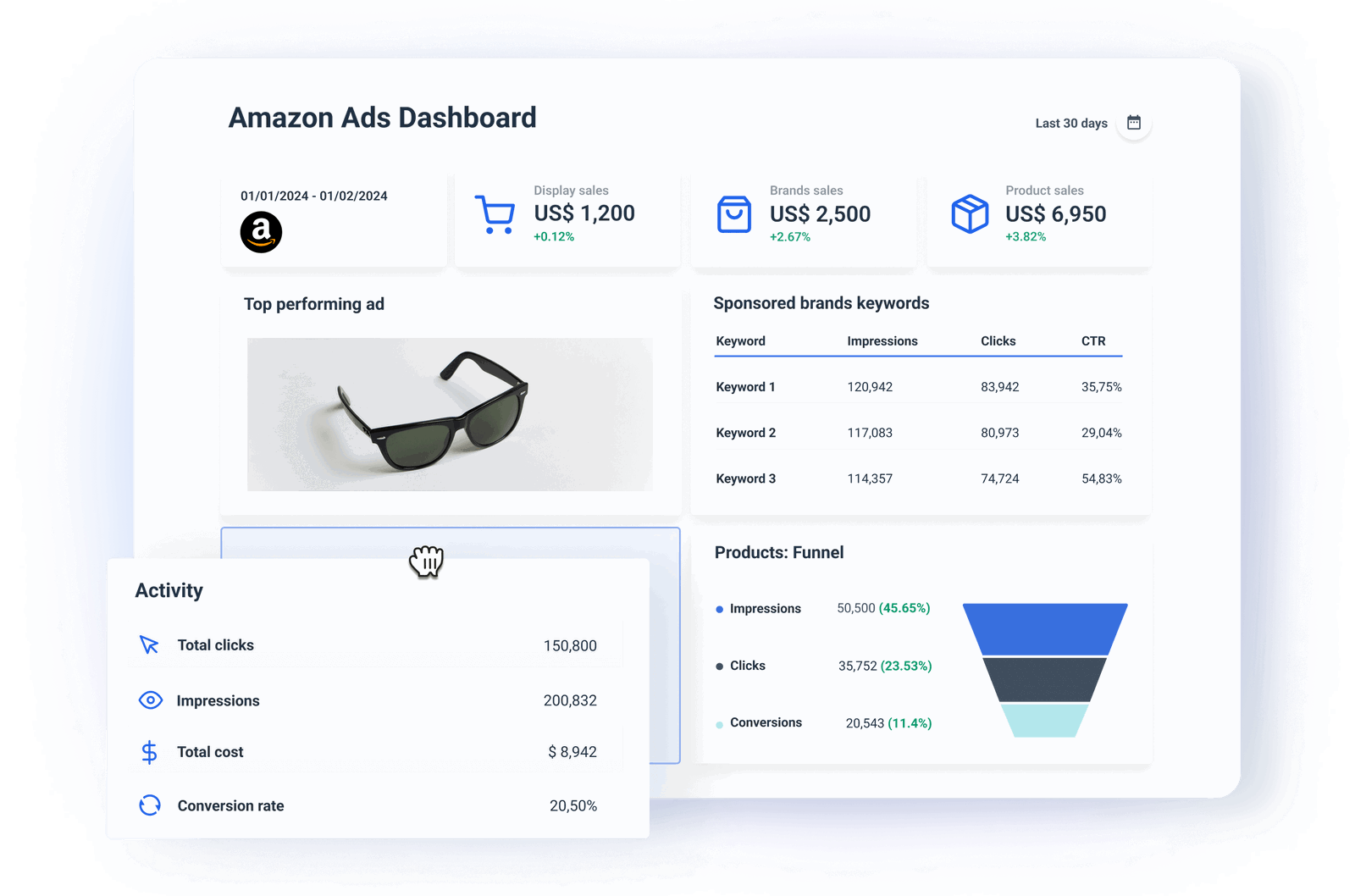The height and width of the screenshot is (896, 1355).
Task: Click the refresh icon beside Conversion rate
Action: [149, 805]
